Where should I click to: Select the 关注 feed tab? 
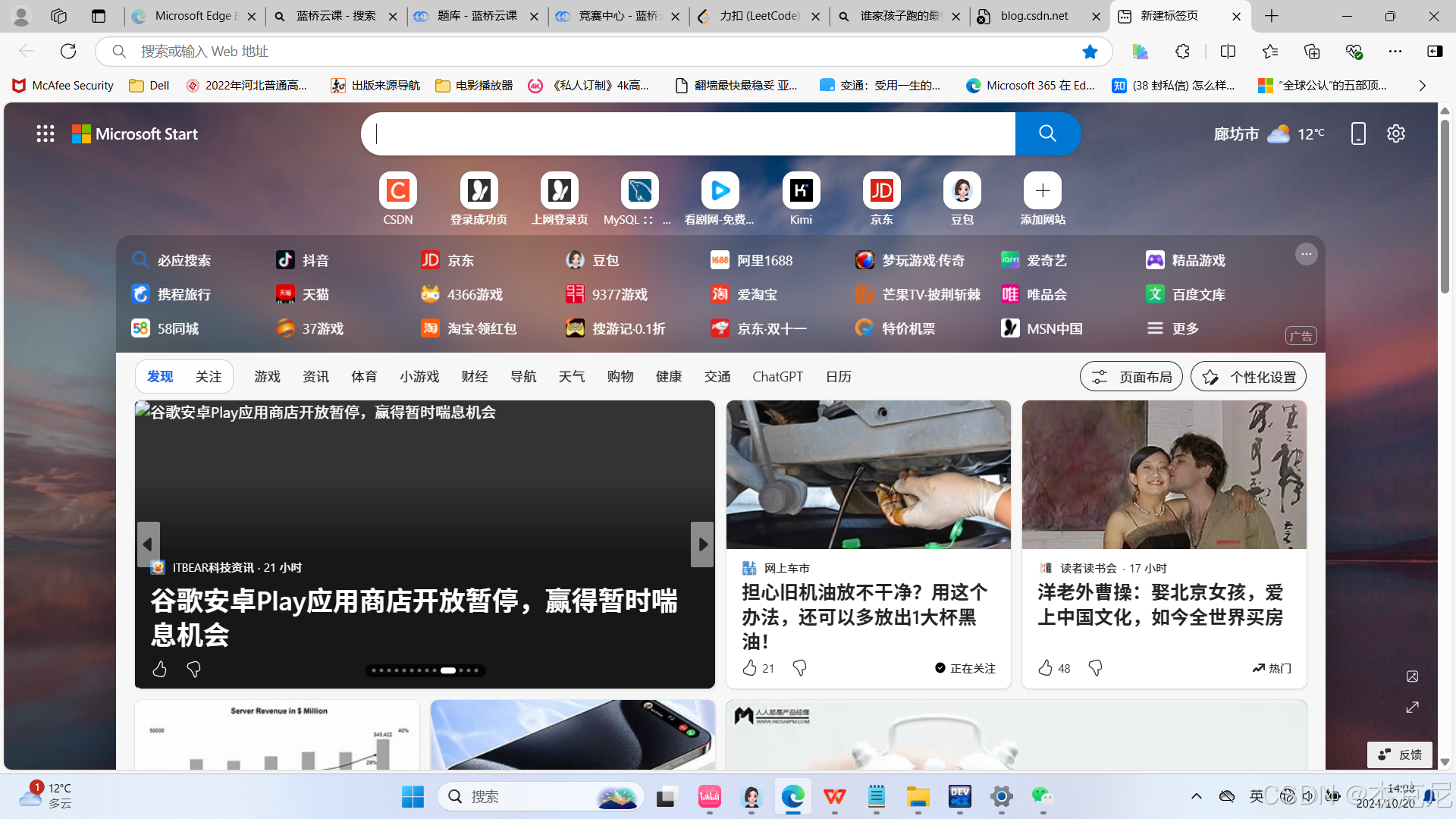pos(208,377)
